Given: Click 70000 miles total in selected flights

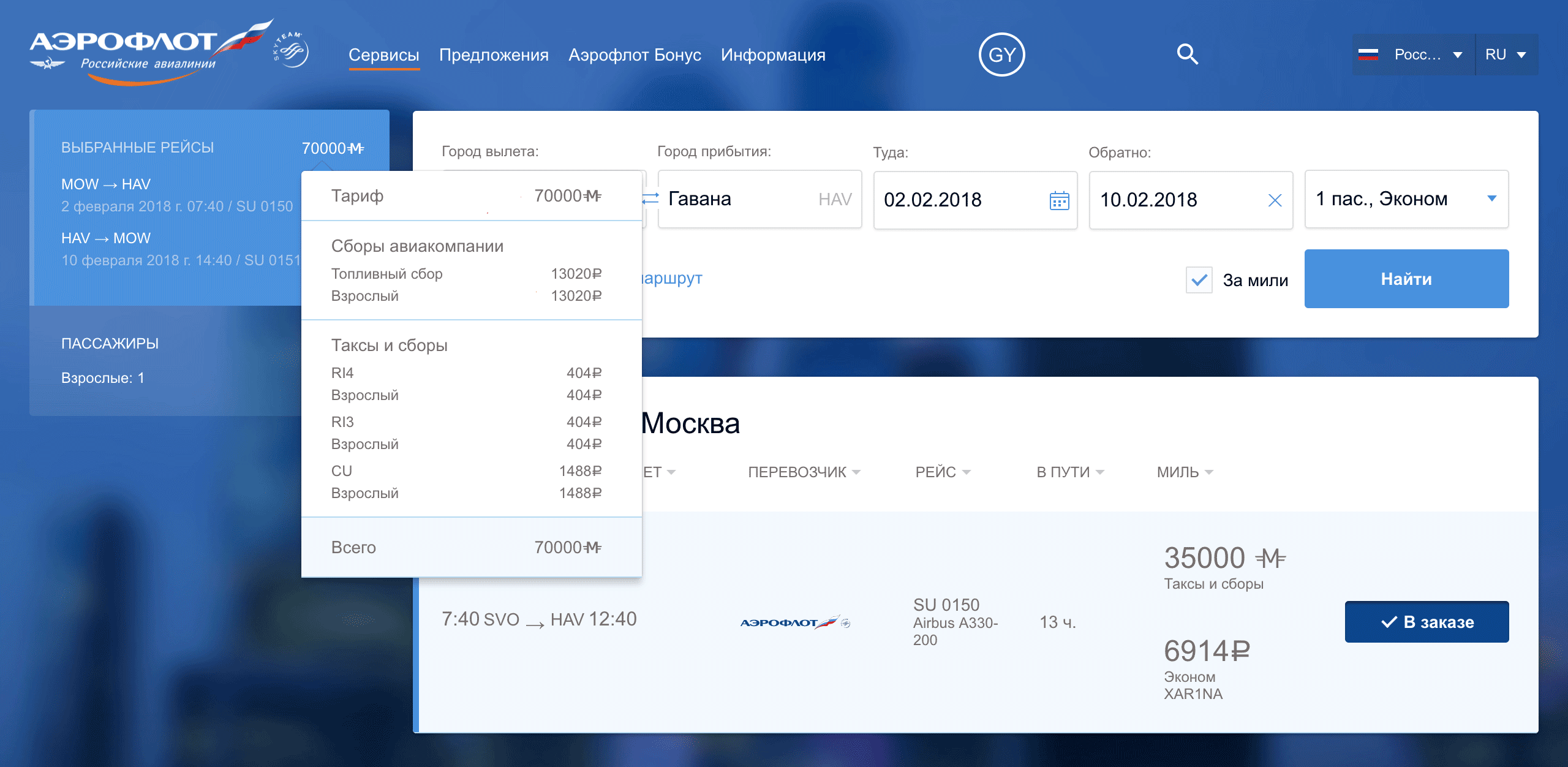Looking at the screenshot, I should click(x=333, y=148).
